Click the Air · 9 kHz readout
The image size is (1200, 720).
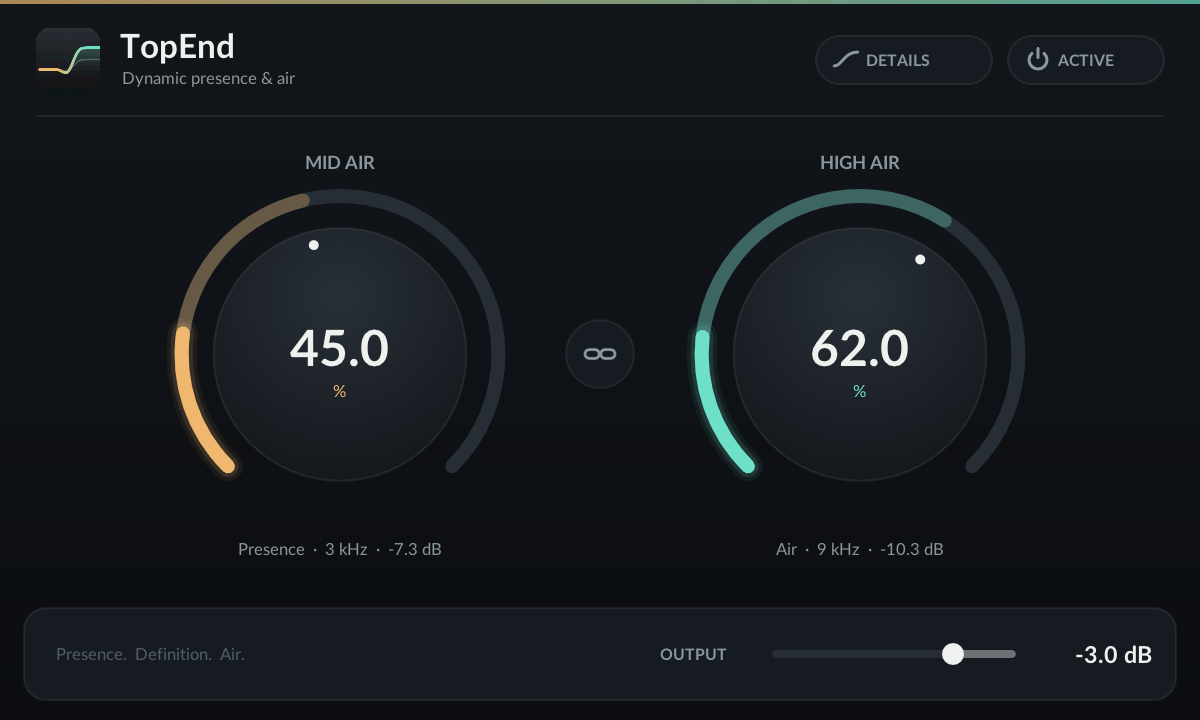[860, 549]
